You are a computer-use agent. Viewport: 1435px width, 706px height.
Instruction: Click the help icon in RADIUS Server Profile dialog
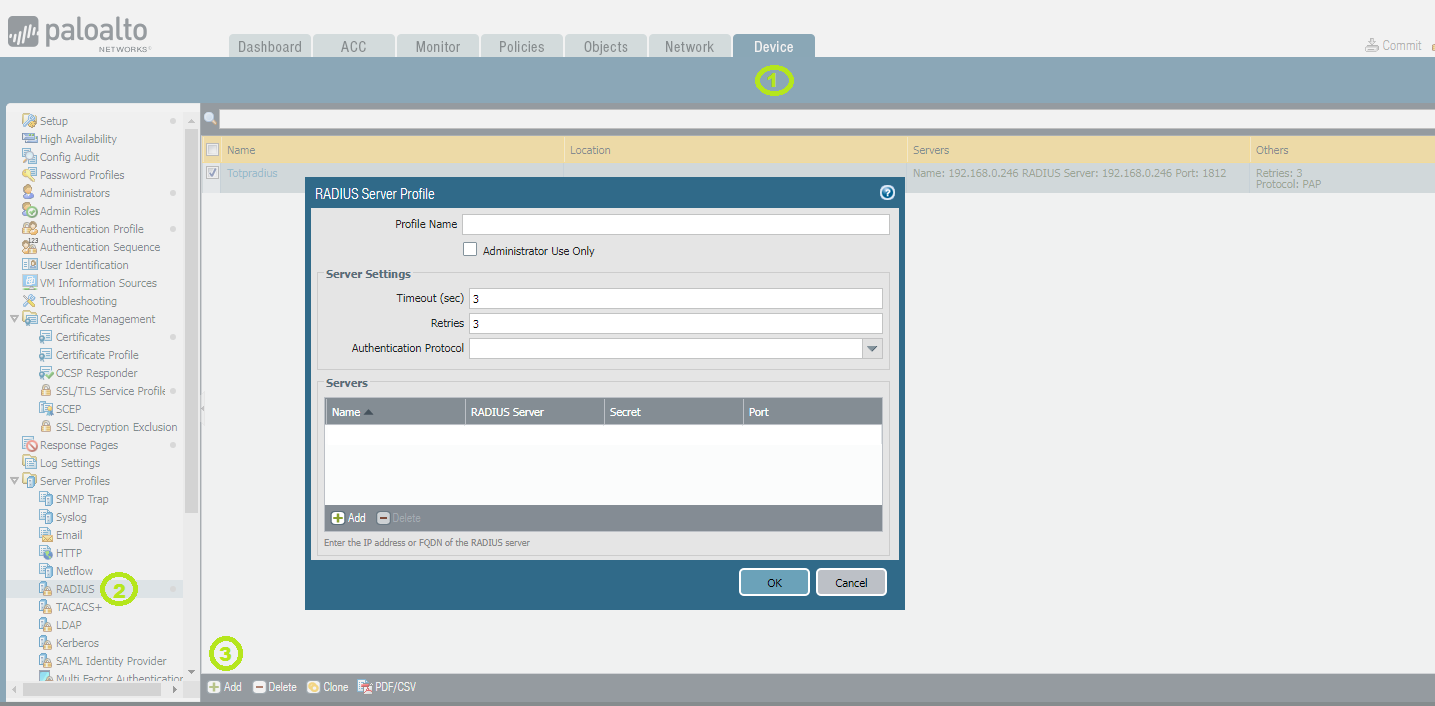886,193
